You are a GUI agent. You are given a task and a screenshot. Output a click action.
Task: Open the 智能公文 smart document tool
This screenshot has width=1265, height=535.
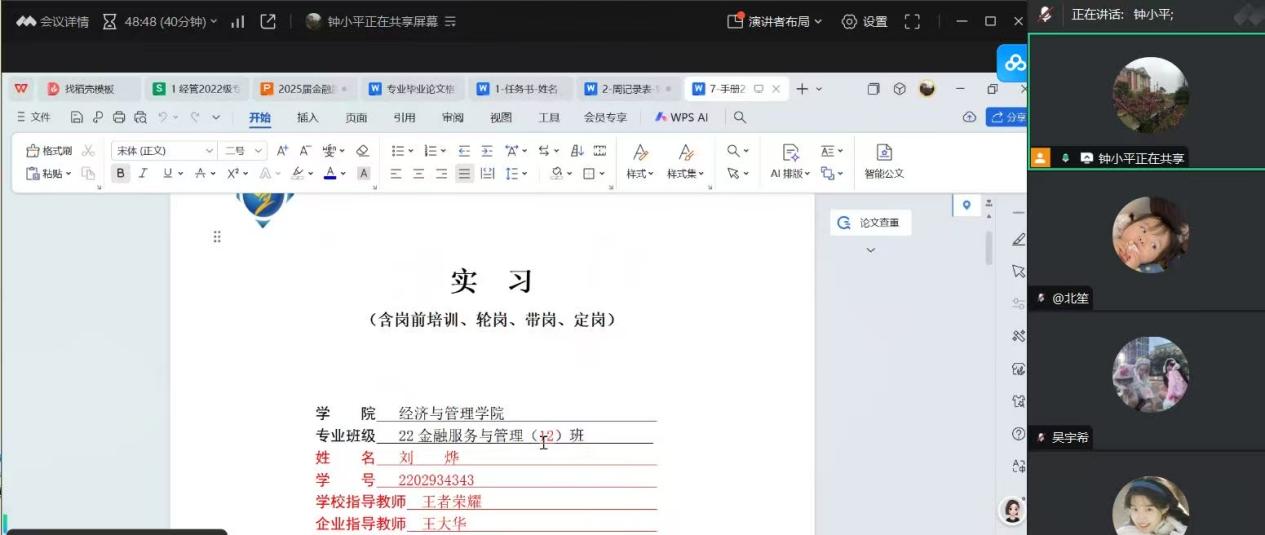tap(884, 161)
